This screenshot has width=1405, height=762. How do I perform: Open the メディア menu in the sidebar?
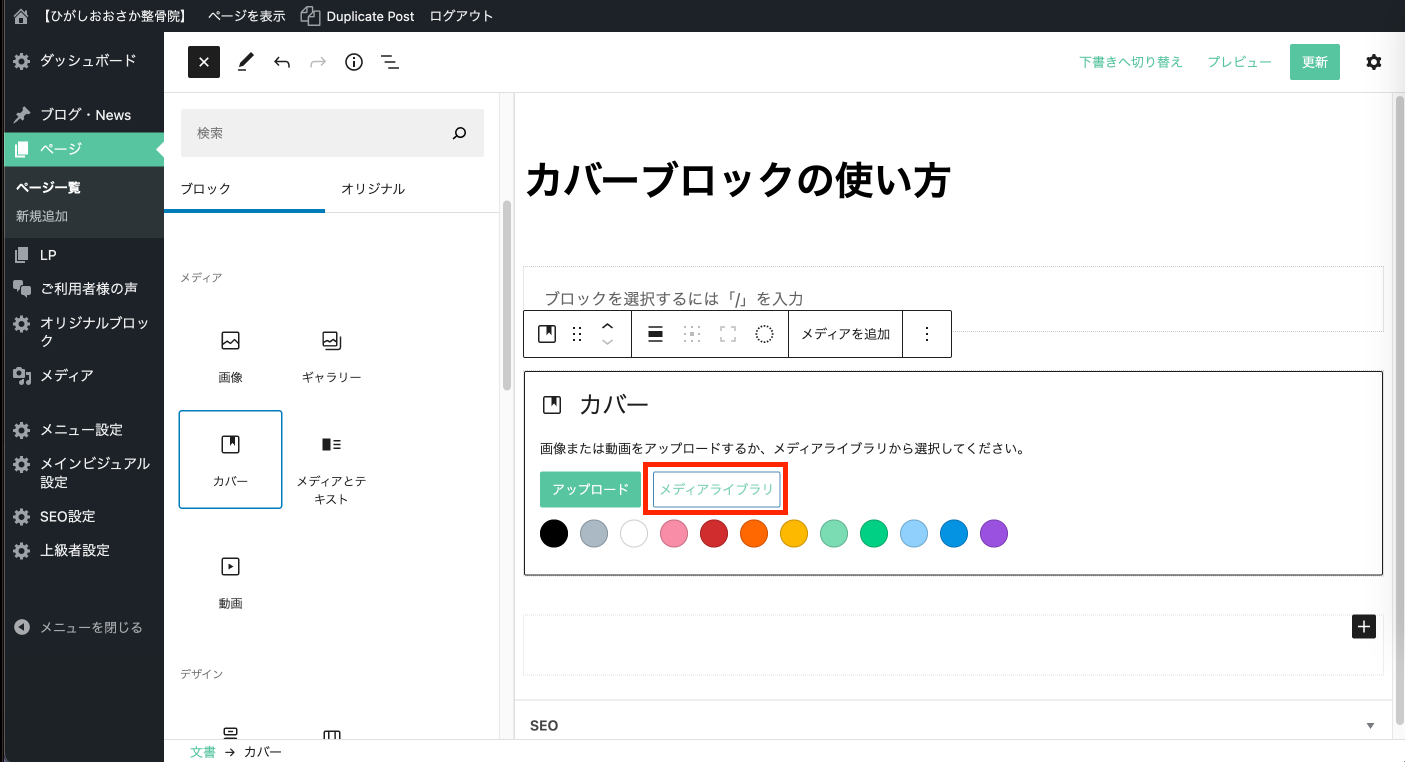(x=66, y=376)
